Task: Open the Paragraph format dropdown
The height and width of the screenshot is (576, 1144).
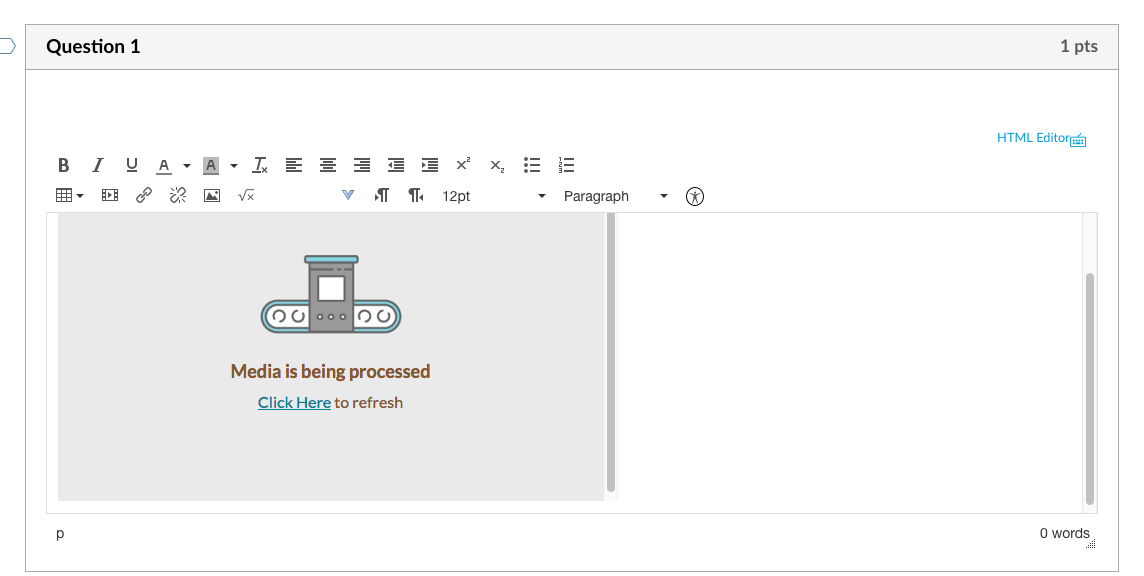Action: [616, 196]
